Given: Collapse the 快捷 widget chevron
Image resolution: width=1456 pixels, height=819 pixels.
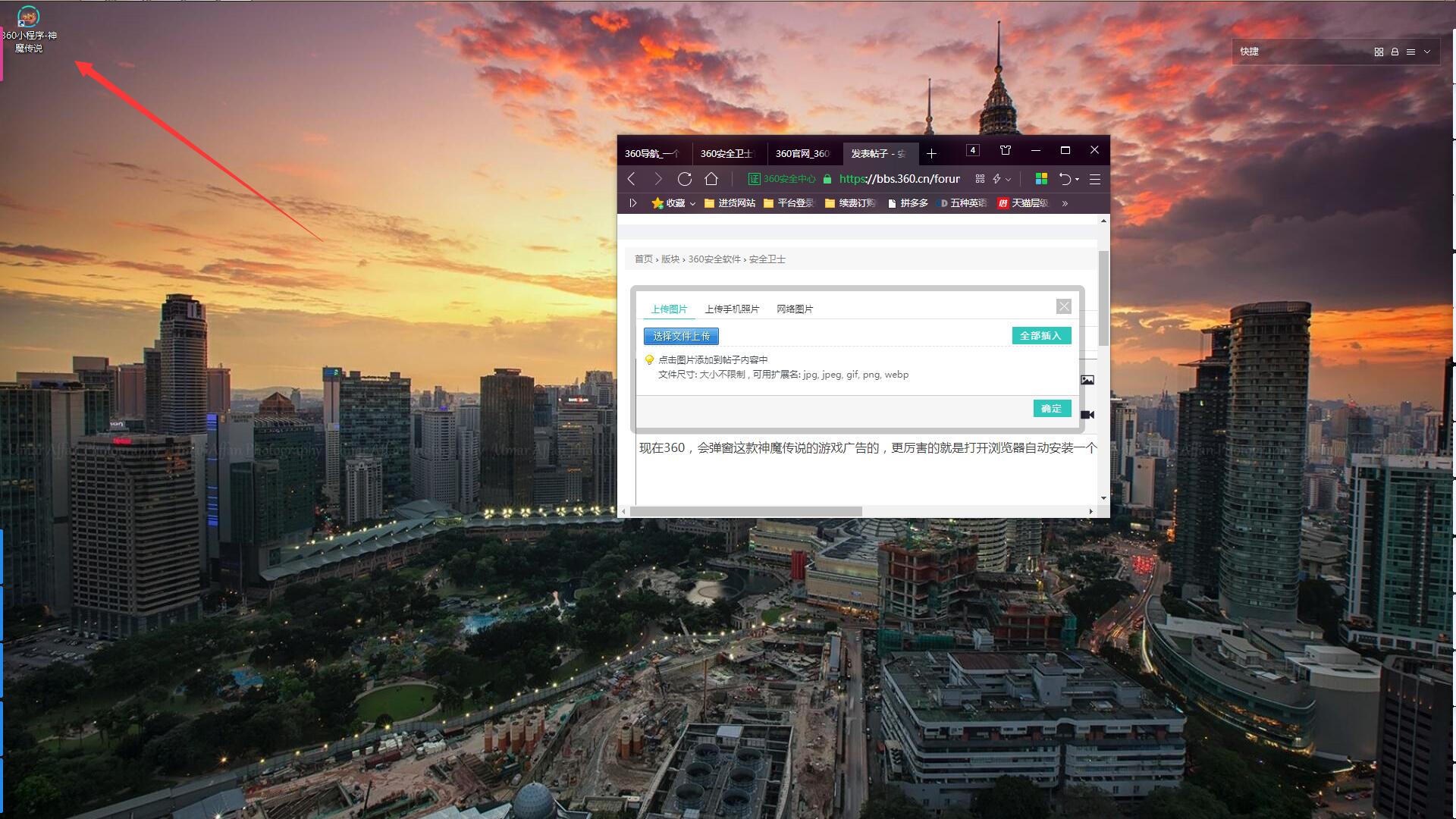Looking at the screenshot, I should coord(1427,52).
